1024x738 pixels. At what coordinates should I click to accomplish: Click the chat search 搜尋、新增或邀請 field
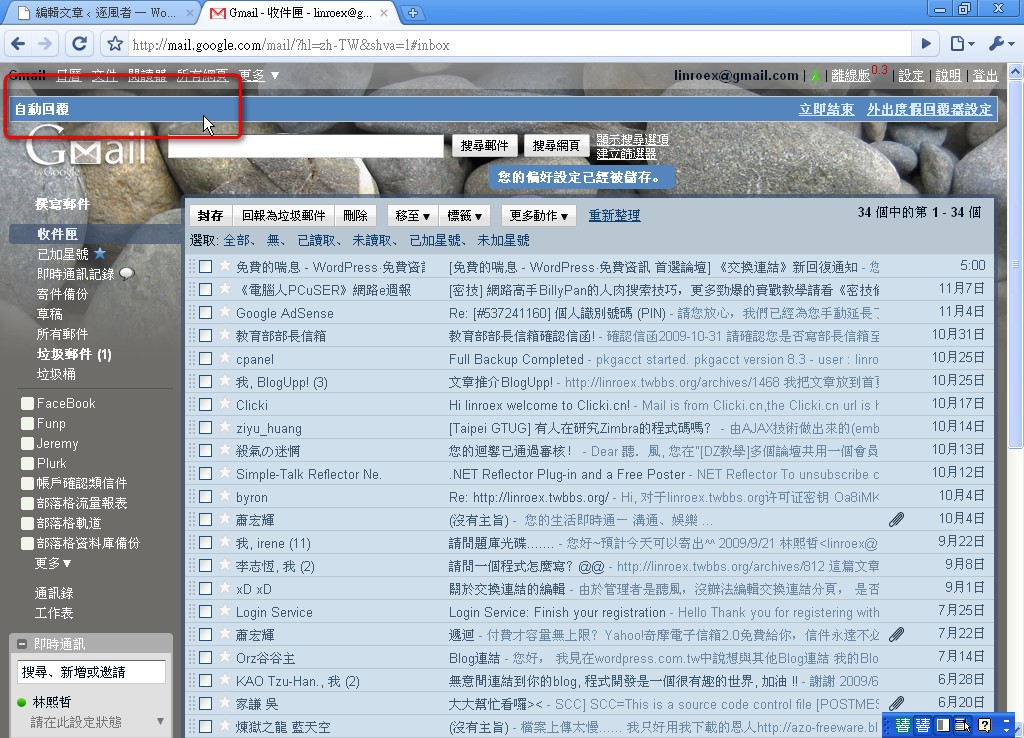point(91,672)
